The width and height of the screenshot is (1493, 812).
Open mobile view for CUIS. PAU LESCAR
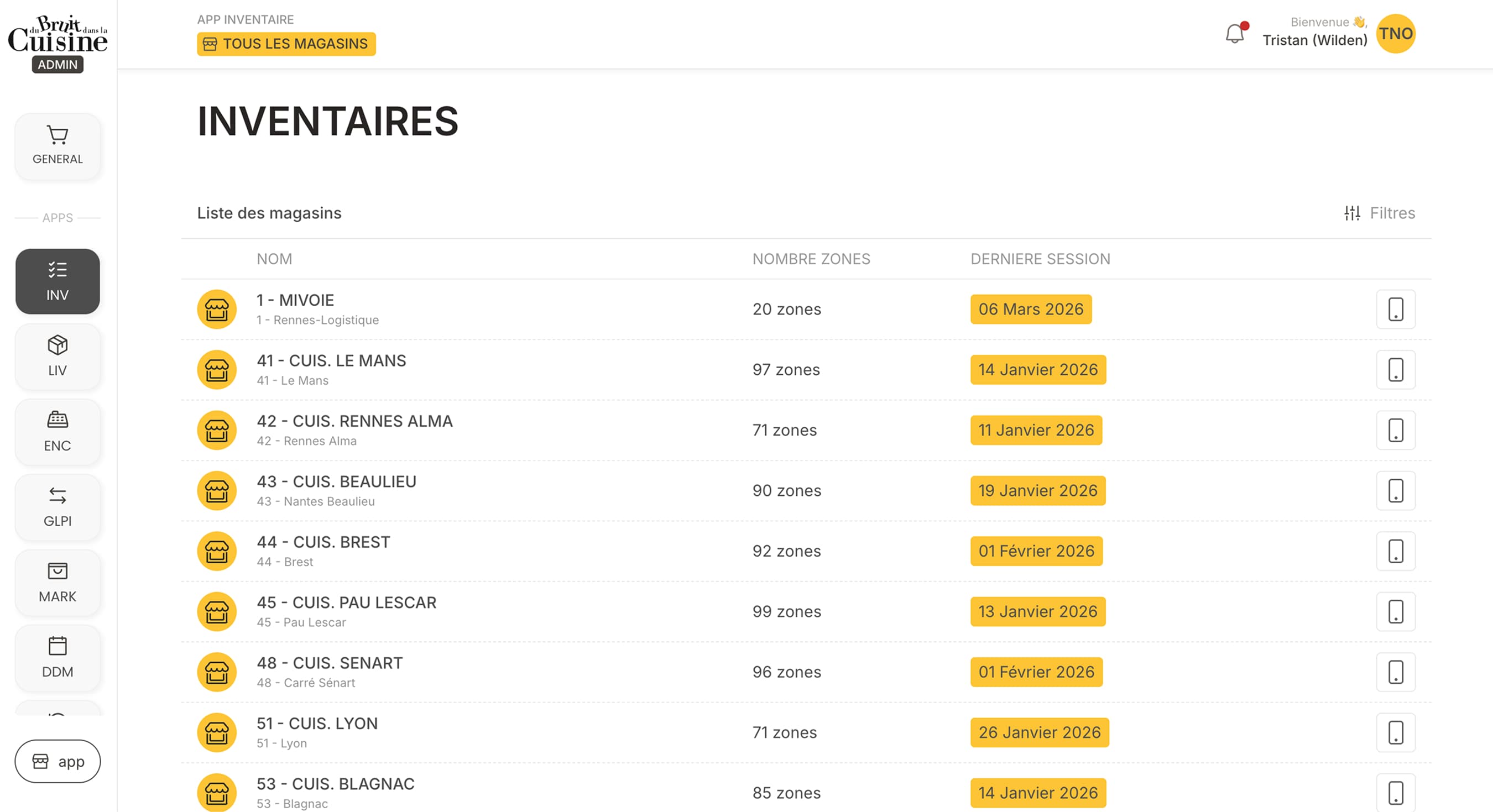tap(1396, 611)
